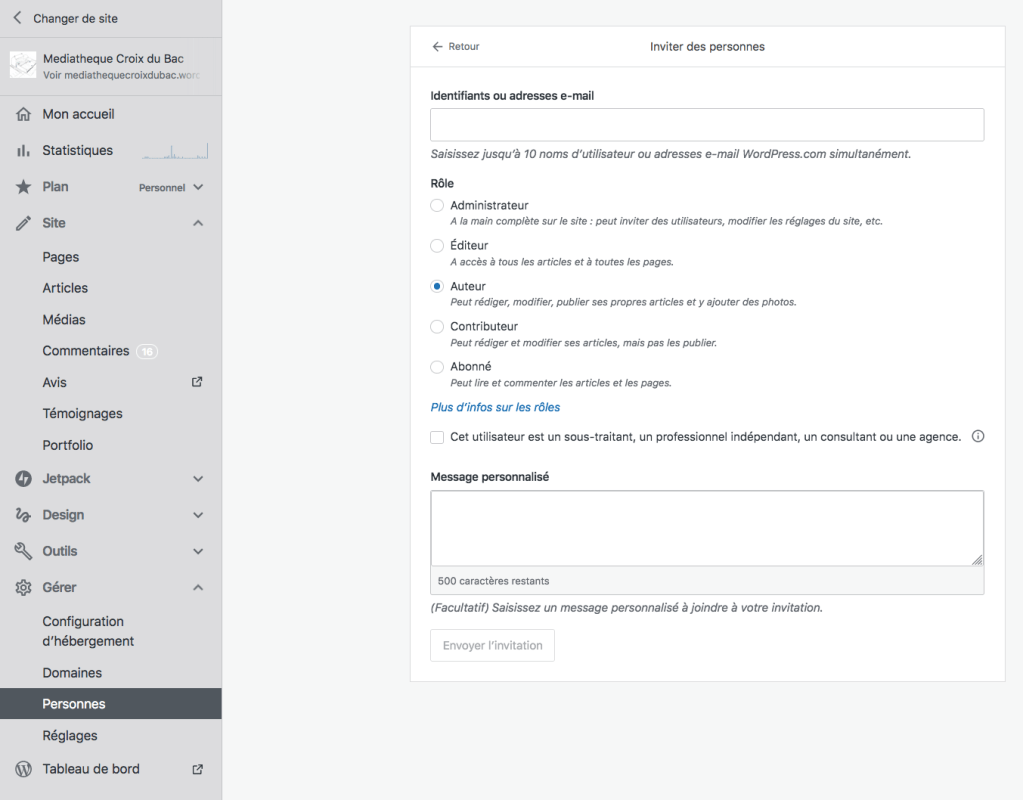Open the external link icon next to Avis
Image resolution: width=1023 pixels, height=800 pixels.
(x=197, y=382)
